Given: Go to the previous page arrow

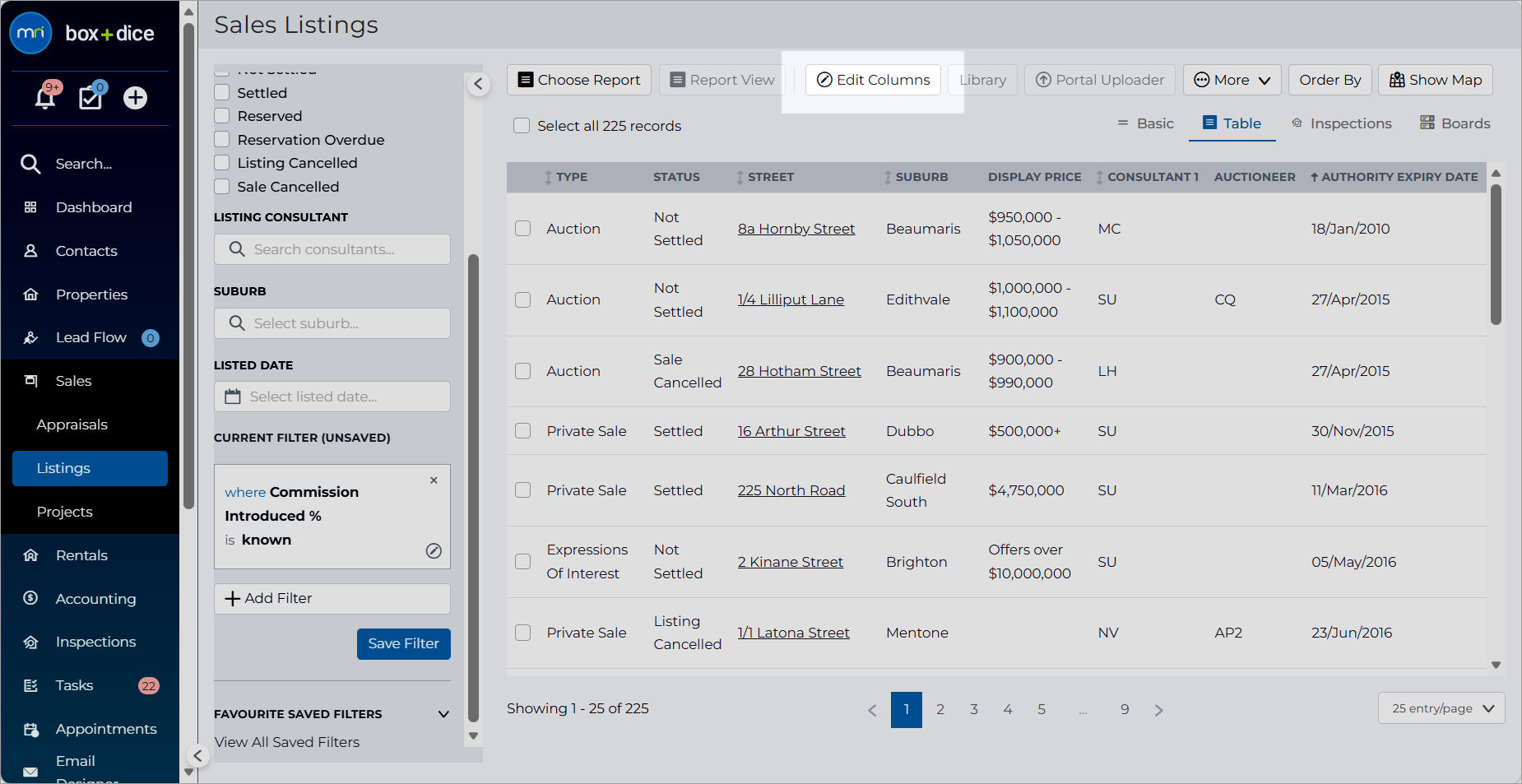Looking at the screenshot, I should (x=872, y=710).
